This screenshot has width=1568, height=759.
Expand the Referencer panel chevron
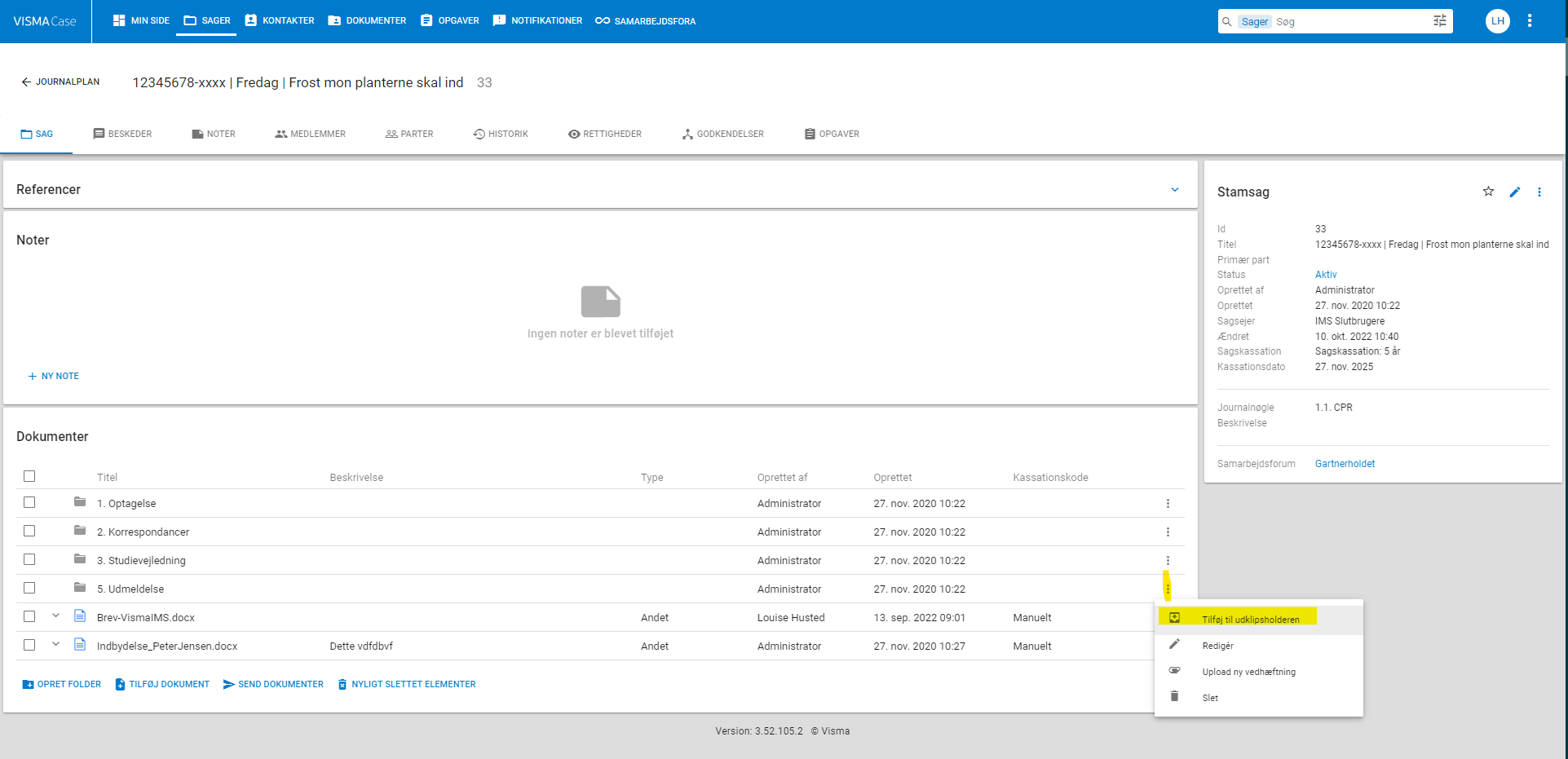tap(1175, 190)
